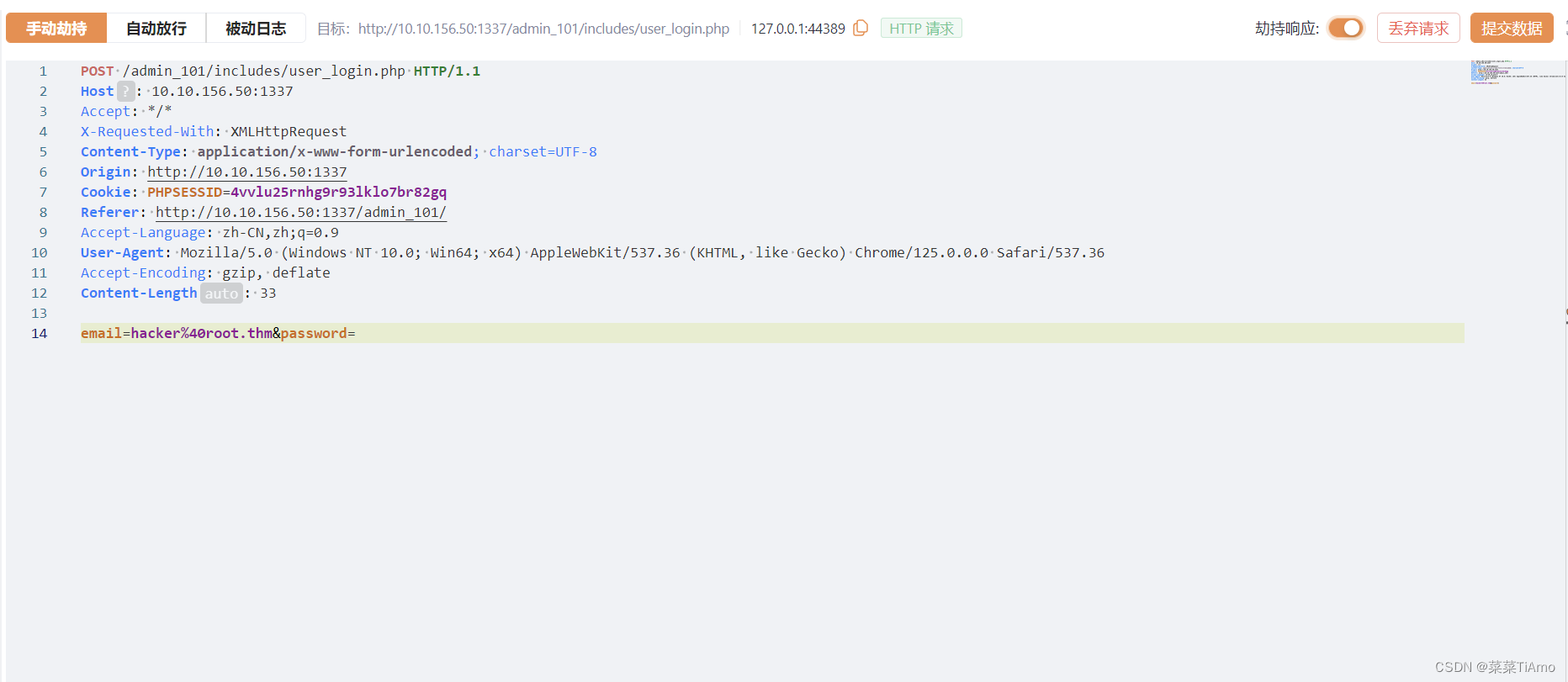Toggle the 劫持响应 switch
This screenshot has height=682, width=1568.
tap(1346, 28)
